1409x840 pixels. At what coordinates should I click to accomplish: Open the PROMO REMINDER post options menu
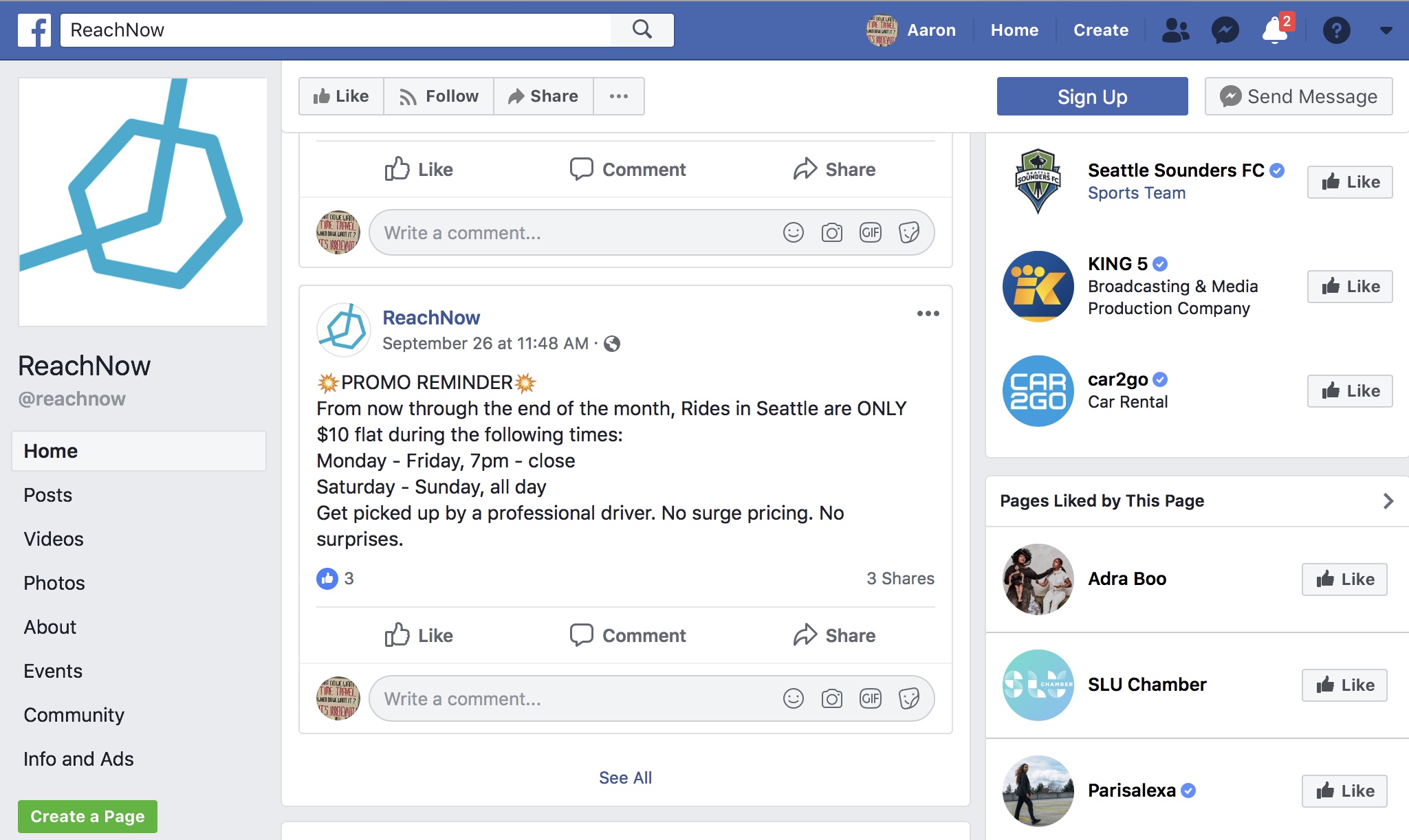pos(928,313)
